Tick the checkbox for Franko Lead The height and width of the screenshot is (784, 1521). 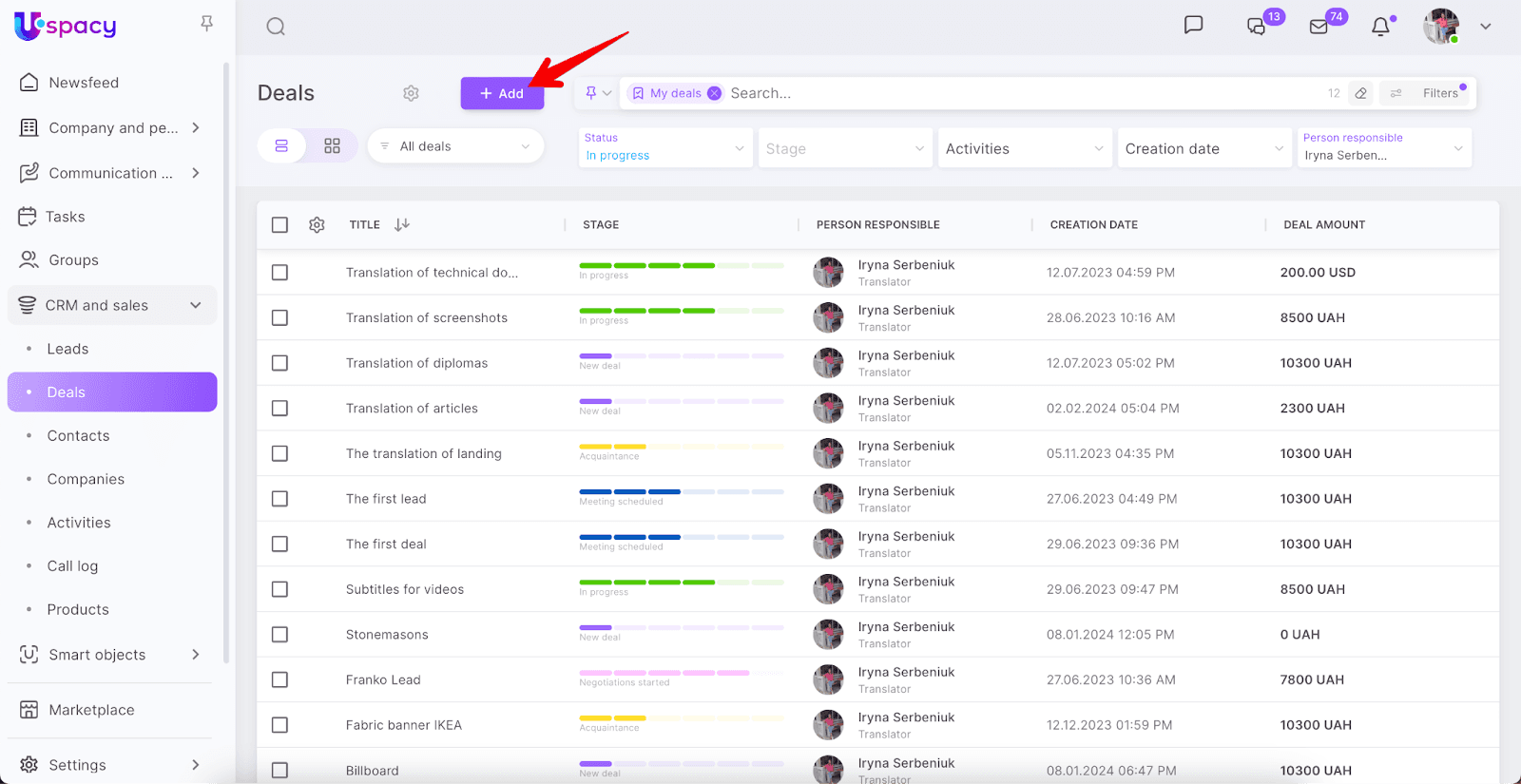(x=279, y=680)
